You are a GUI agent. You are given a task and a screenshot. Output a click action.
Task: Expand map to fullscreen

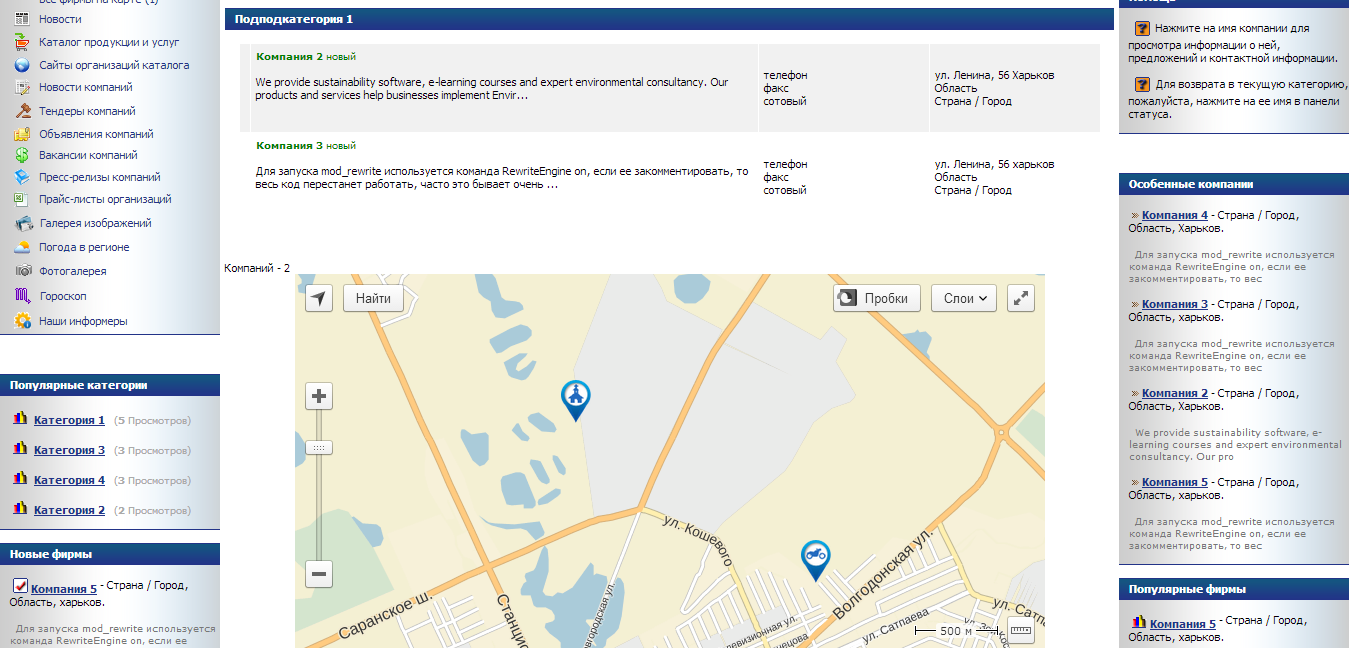tap(1020, 298)
